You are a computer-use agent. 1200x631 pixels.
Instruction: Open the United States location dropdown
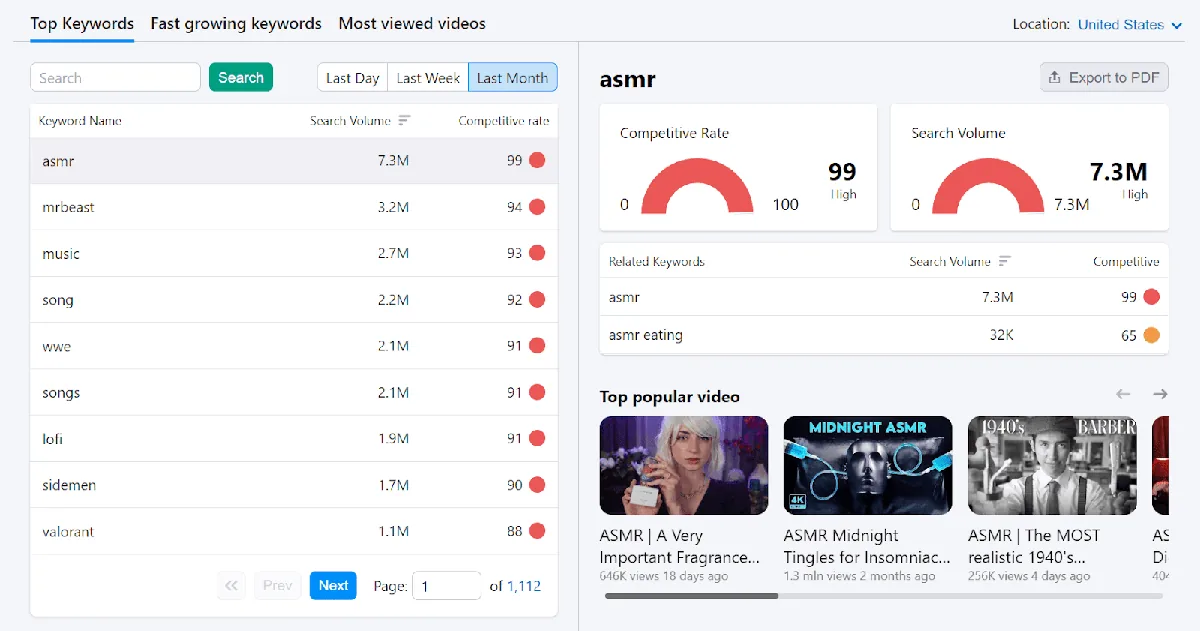tap(1129, 24)
